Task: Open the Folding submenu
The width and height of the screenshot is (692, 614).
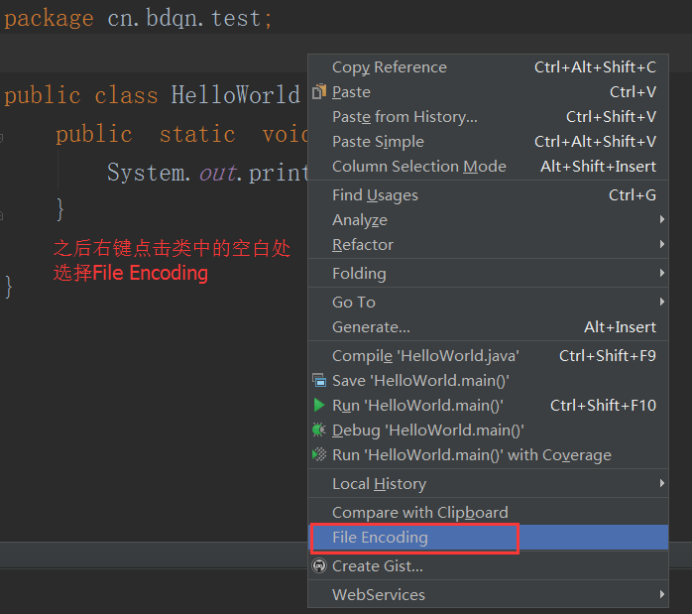Action: (488, 273)
